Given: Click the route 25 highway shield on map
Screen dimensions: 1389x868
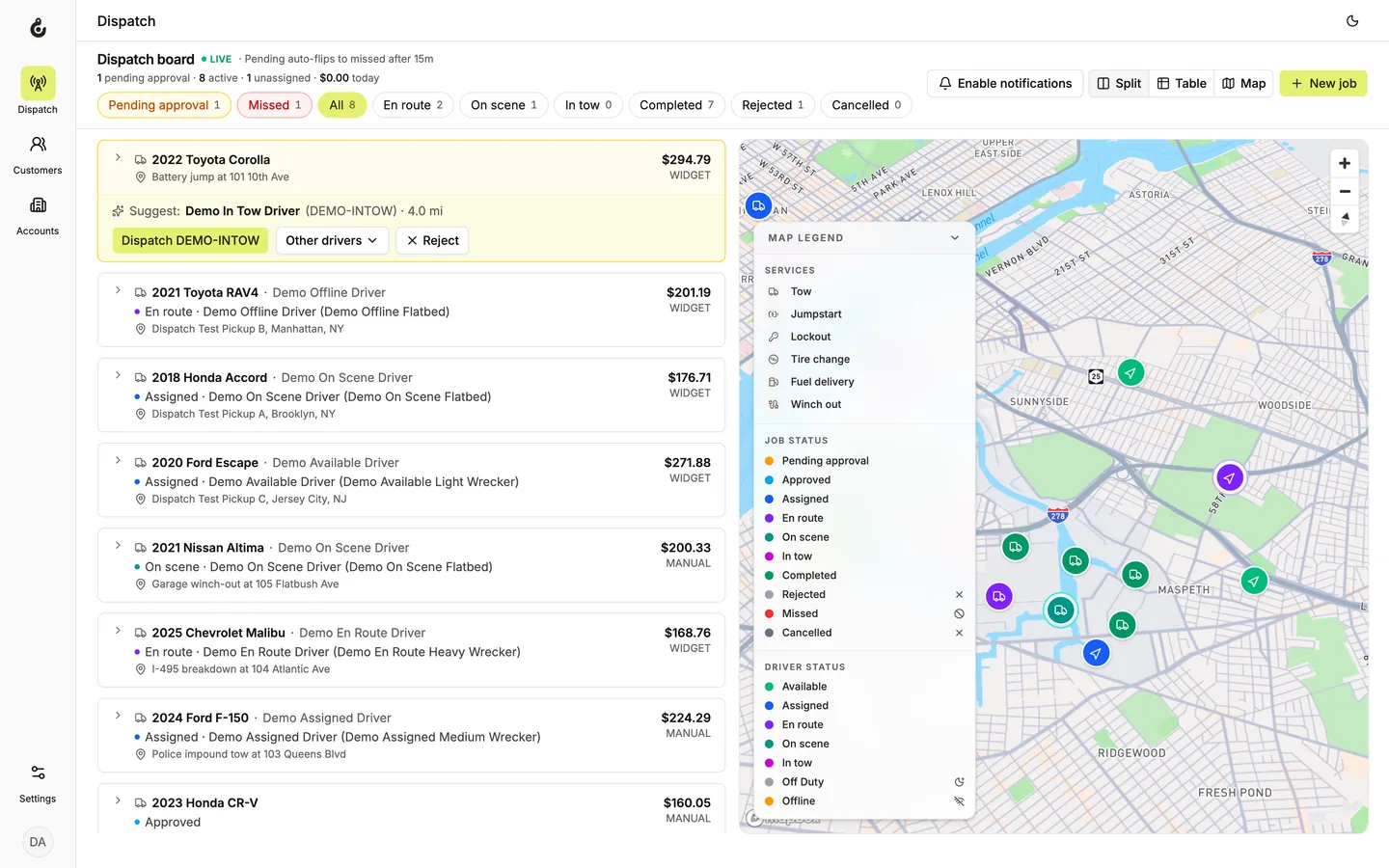Looking at the screenshot, I should pyautogui.click(x=1096, y=376).
